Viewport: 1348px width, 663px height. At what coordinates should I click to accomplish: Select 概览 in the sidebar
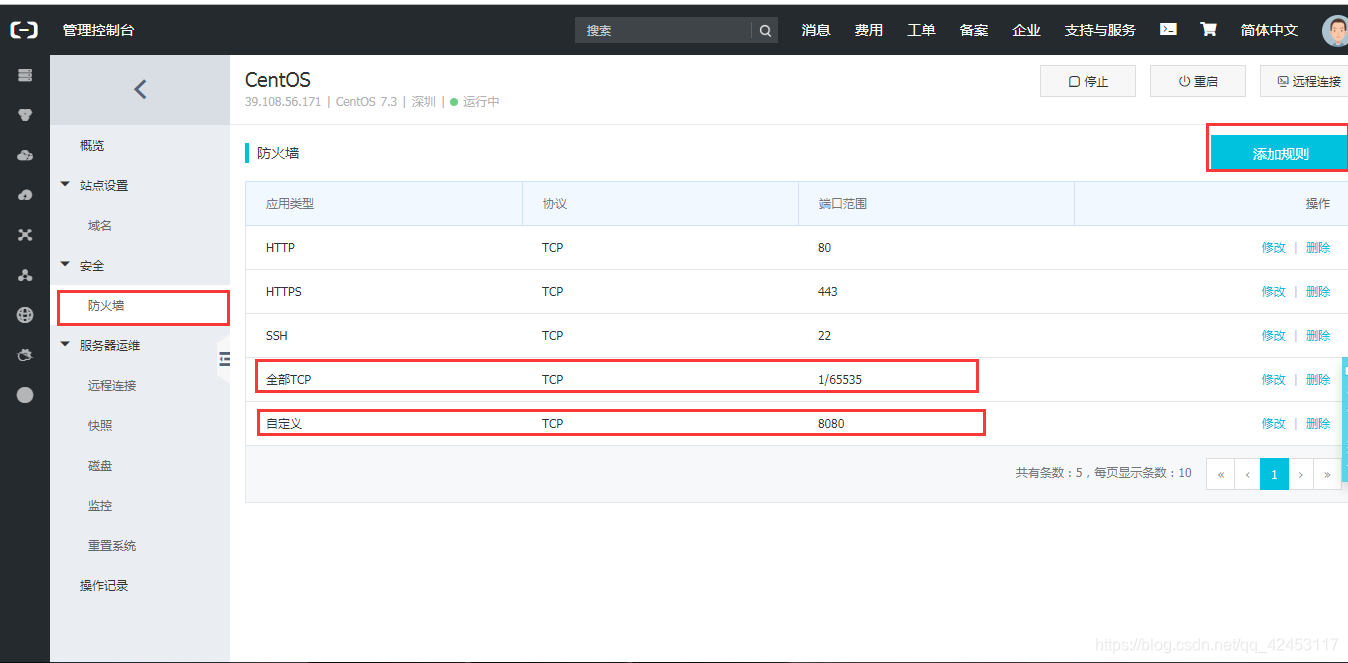click(92, 145)
